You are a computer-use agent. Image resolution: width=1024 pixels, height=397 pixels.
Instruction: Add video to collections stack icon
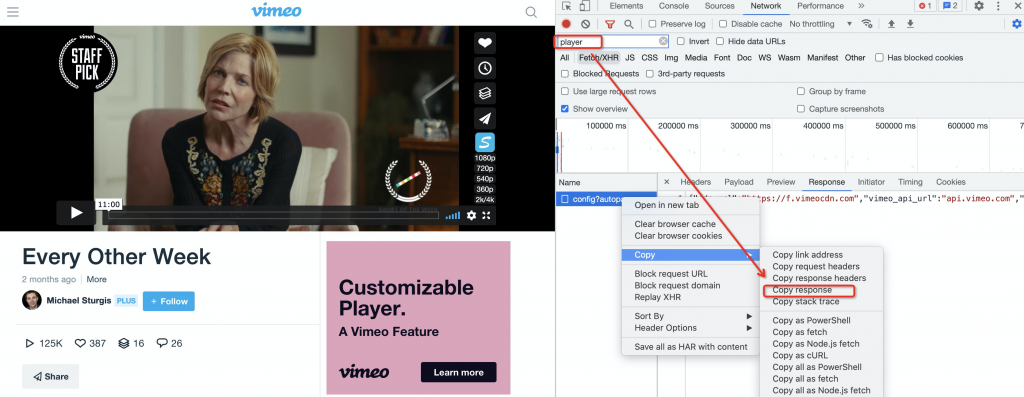(485, 93)
